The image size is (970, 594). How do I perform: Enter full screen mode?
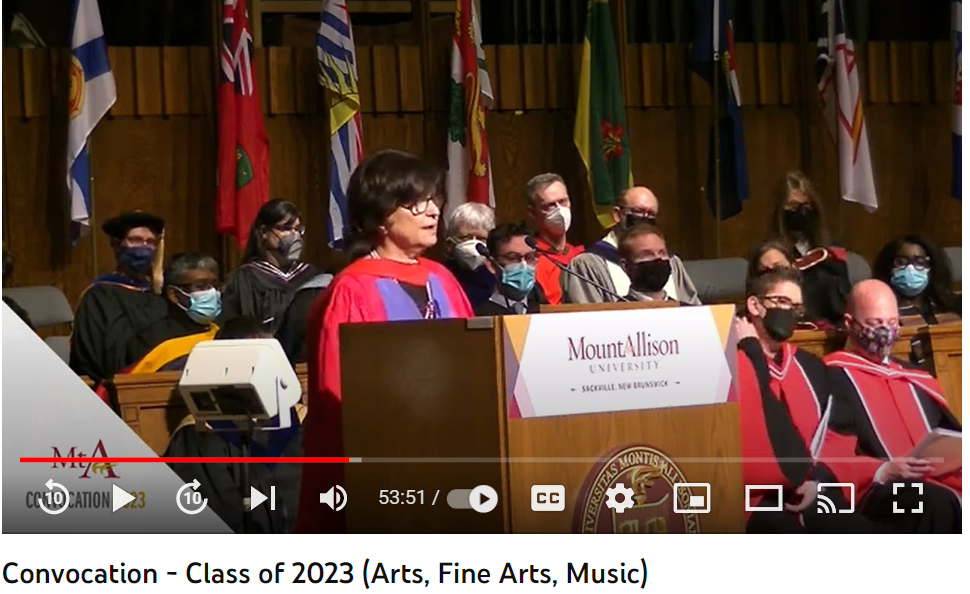point(908,498)
